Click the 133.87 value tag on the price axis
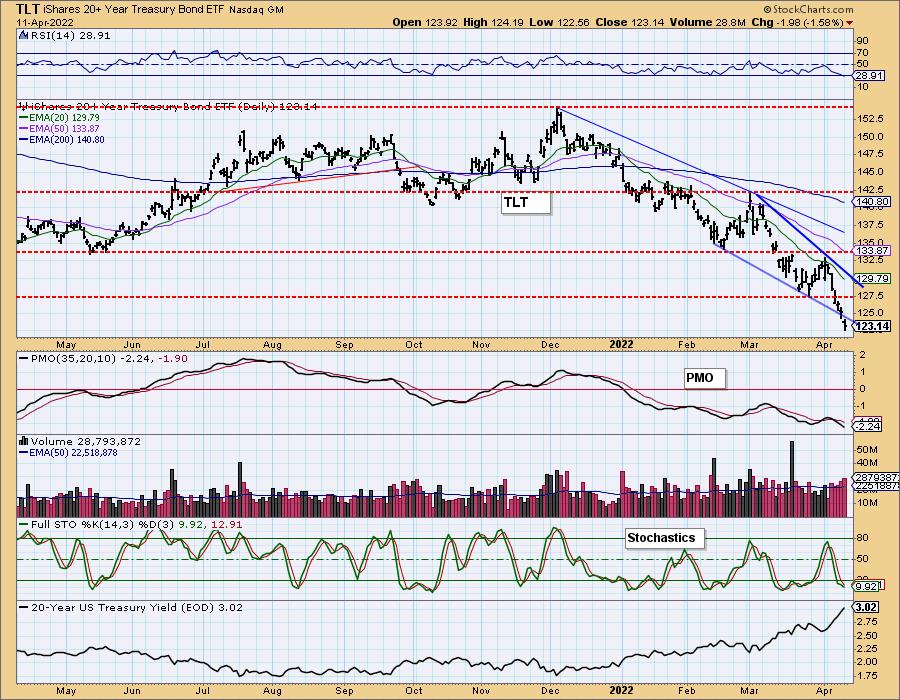Screen dimensions: 900x700 point(872,251)
